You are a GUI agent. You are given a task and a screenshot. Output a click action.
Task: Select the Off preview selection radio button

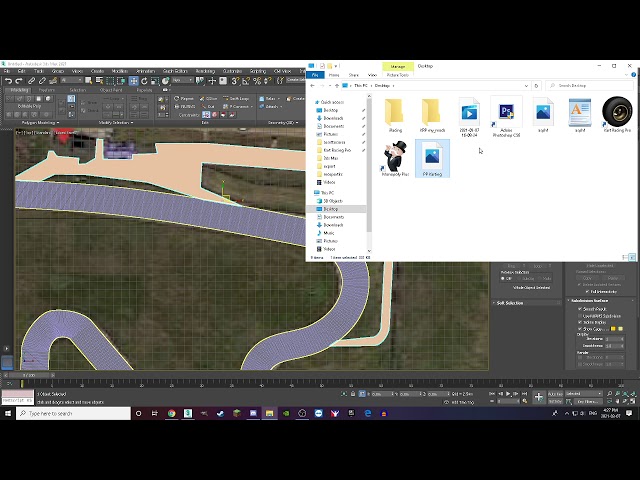[x=503, y=278]
